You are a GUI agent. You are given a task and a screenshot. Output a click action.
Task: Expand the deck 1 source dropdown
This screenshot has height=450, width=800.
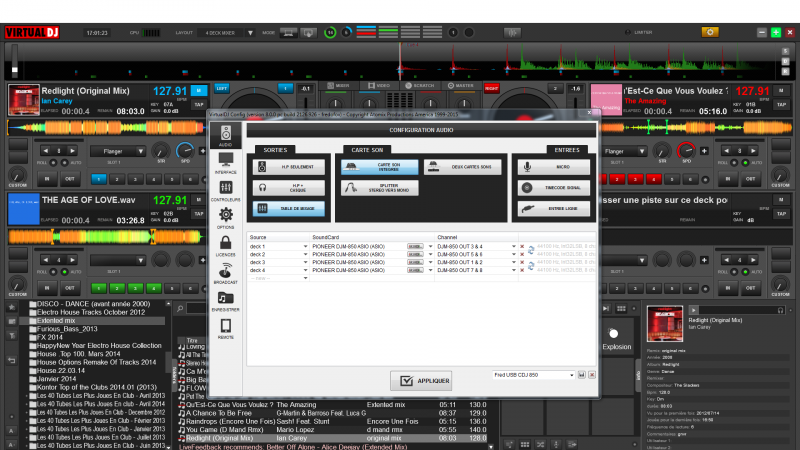tap(306, 245)
